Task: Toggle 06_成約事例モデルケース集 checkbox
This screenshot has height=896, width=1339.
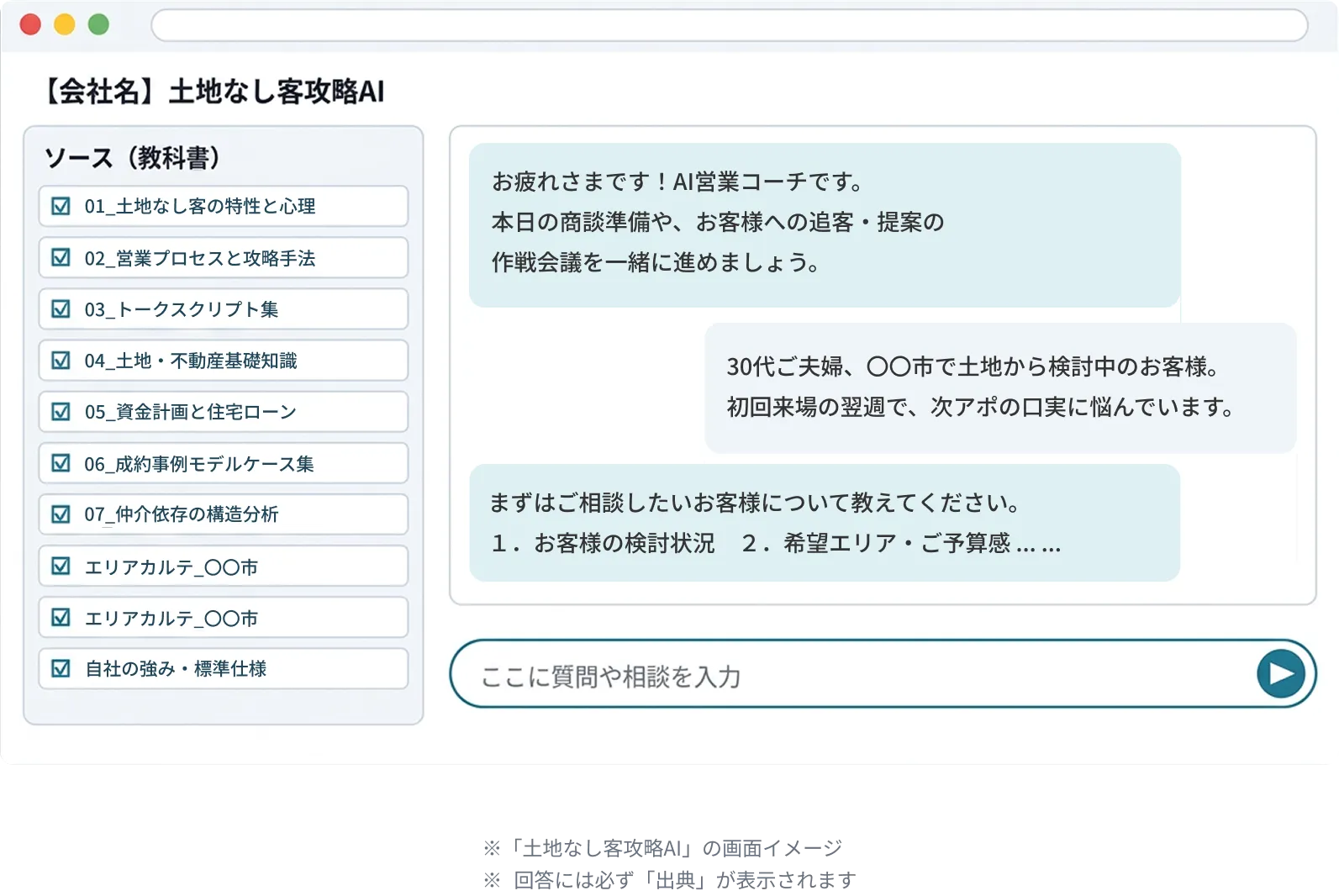Action: (61, 463)
